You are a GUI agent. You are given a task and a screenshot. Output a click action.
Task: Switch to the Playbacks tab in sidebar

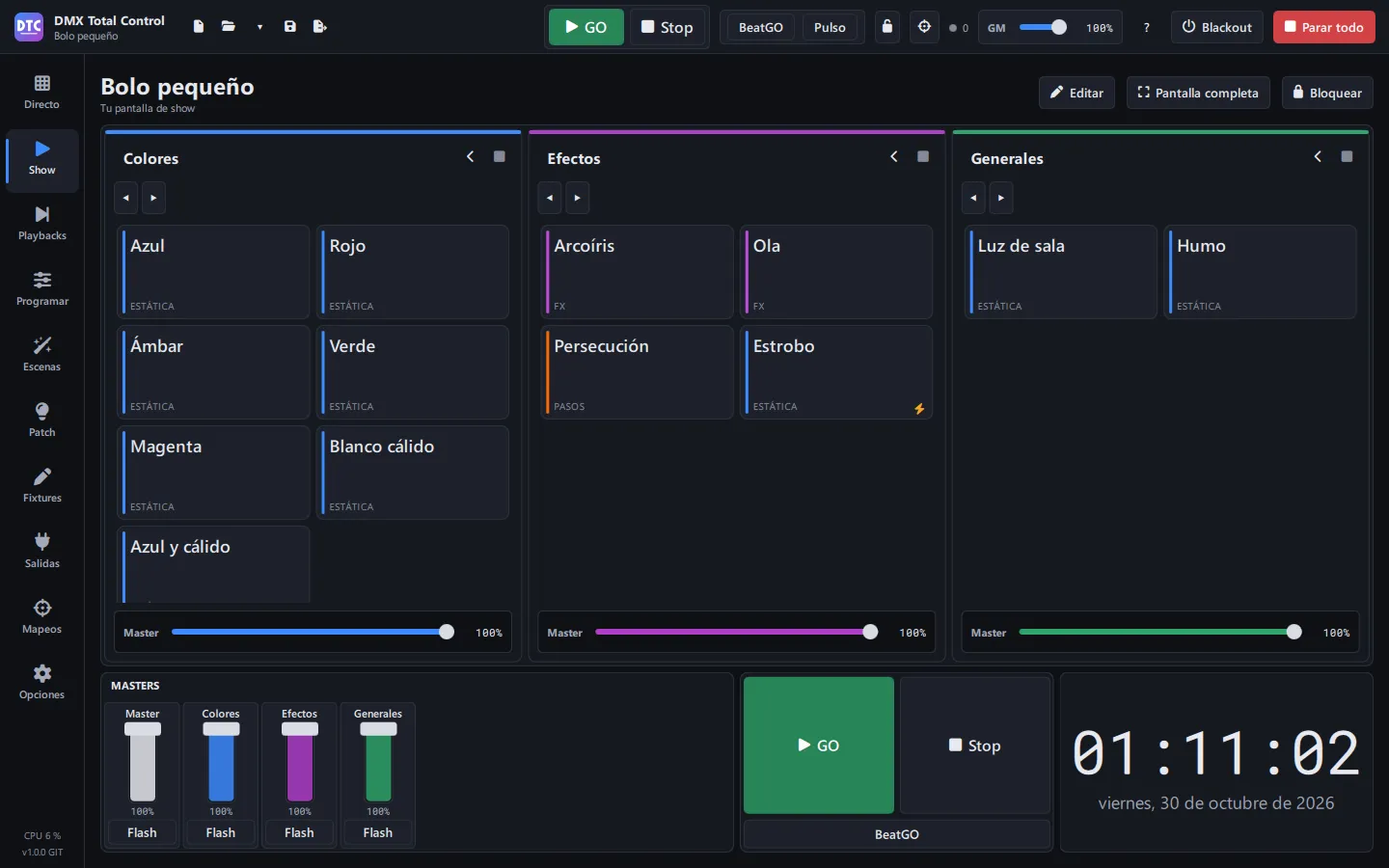(x=41, y=222)
